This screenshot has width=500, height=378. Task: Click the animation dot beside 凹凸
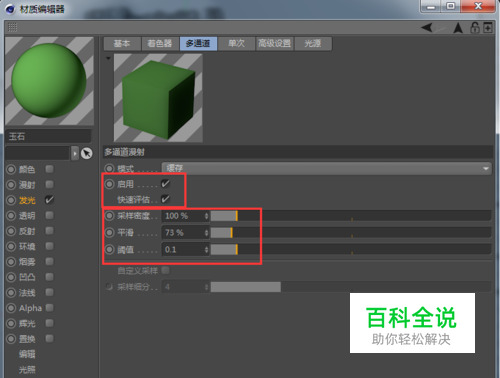click(11, 277)
